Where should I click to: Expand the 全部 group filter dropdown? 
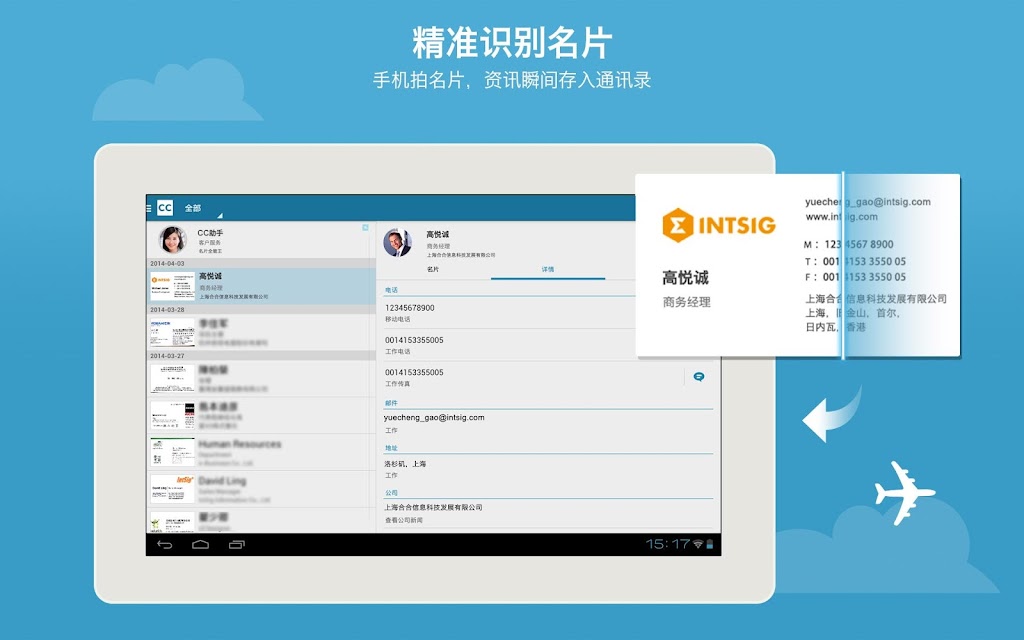201,208
